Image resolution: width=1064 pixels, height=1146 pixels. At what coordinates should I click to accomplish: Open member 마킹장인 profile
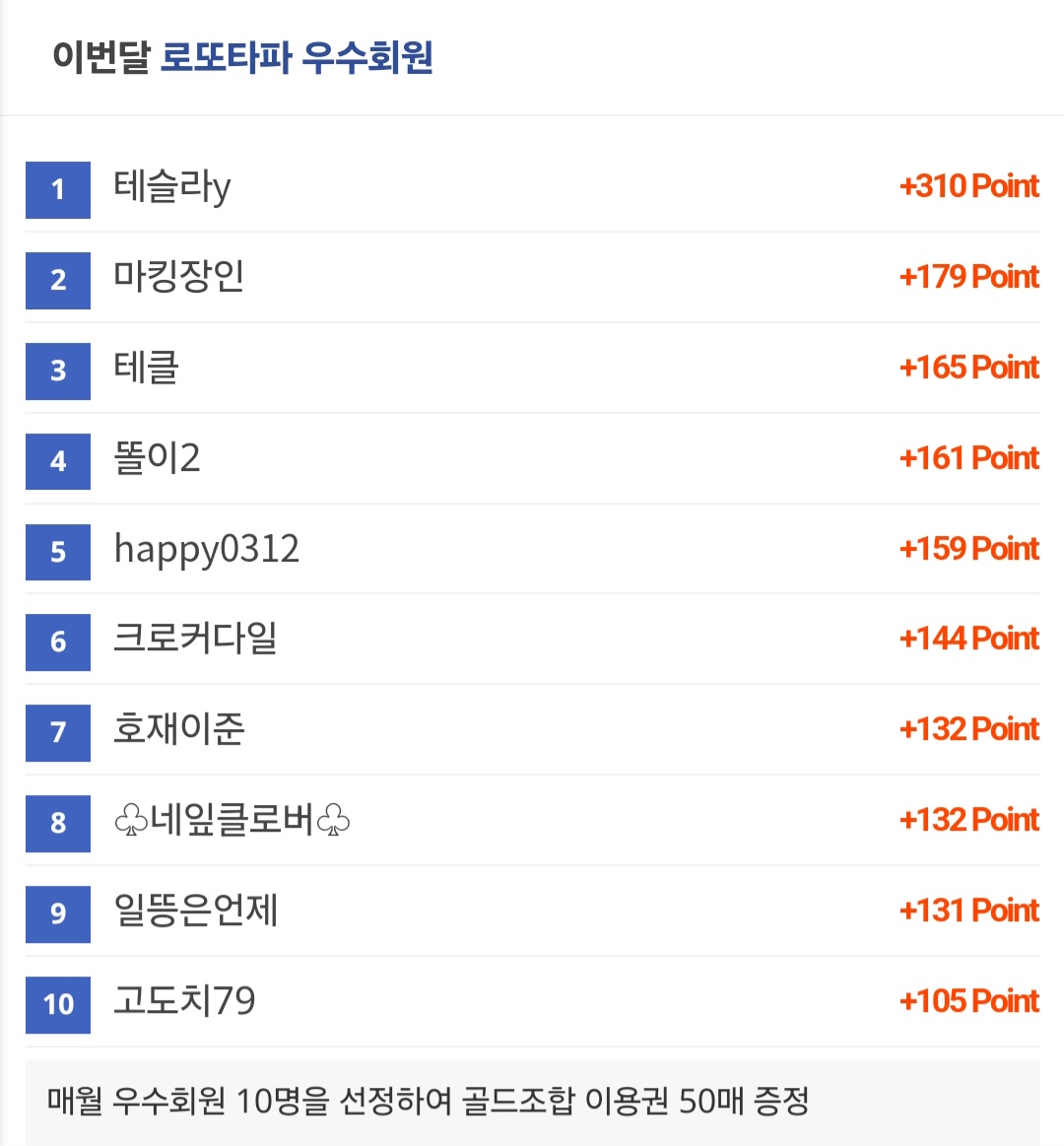pyautogui.click(x=179, y=276)
